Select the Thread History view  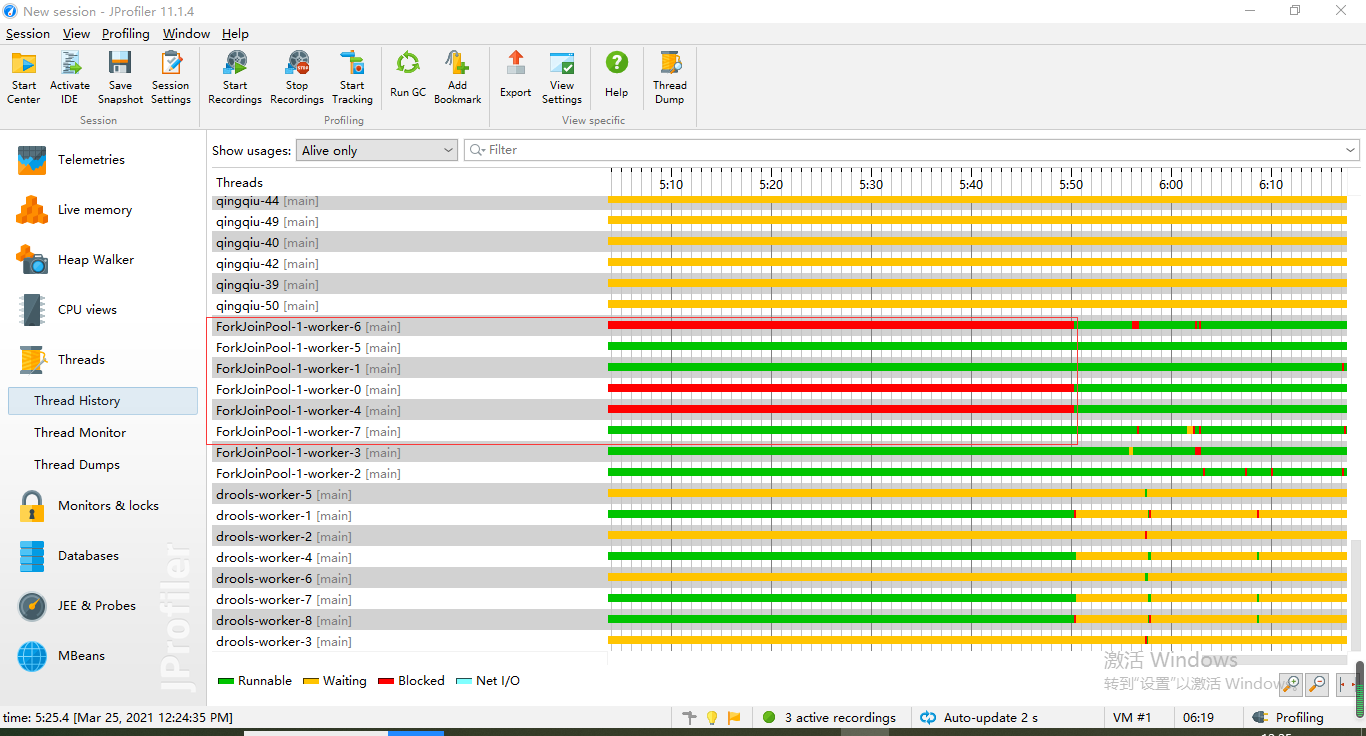[103, 401]
